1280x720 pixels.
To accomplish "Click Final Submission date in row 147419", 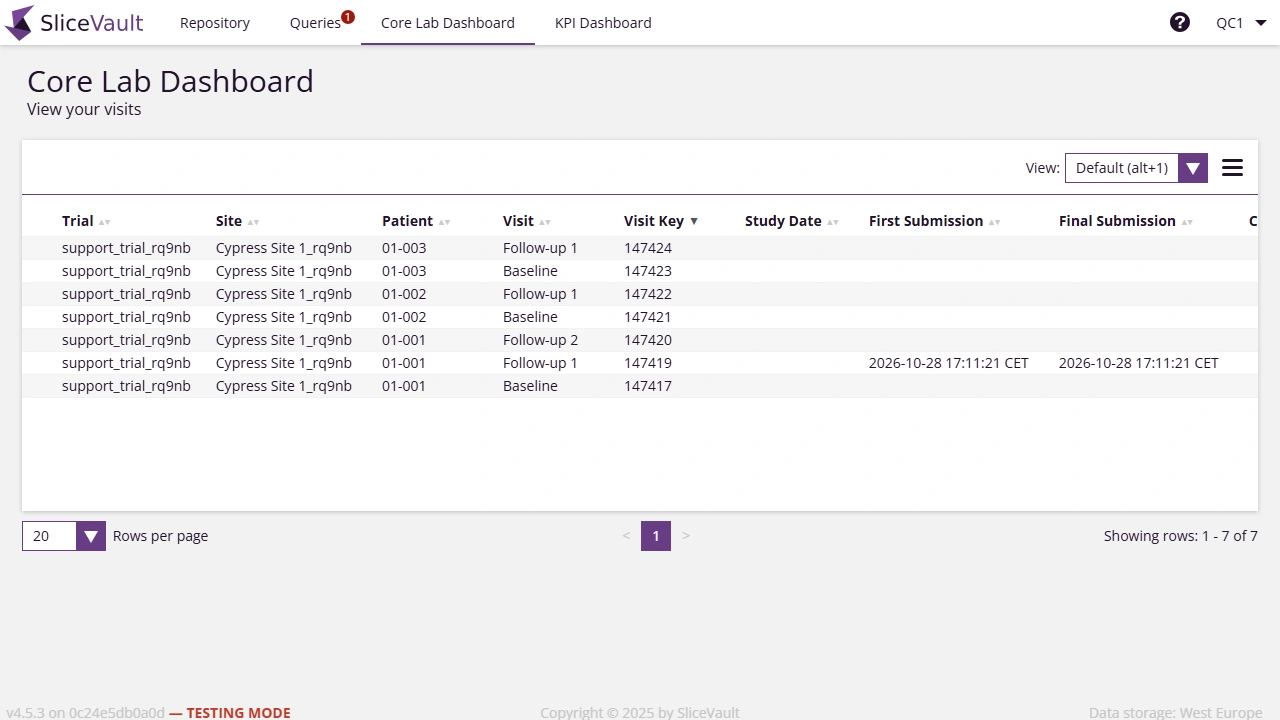I will pos(1139,363).
